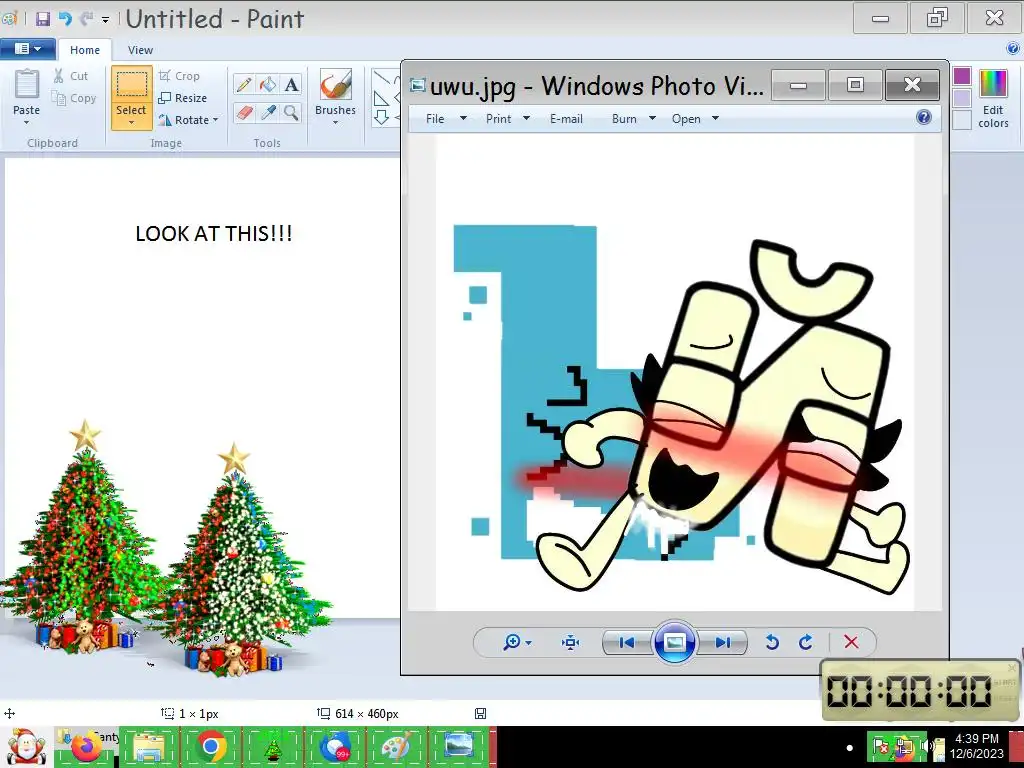Pick the down arrow shape

point(381,117)
